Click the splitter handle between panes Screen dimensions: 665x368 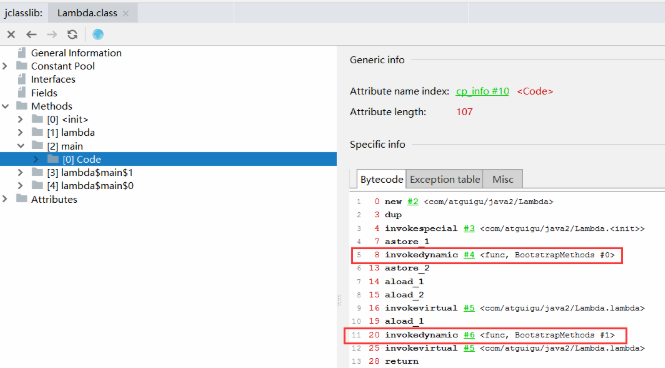tap(339, 300)
